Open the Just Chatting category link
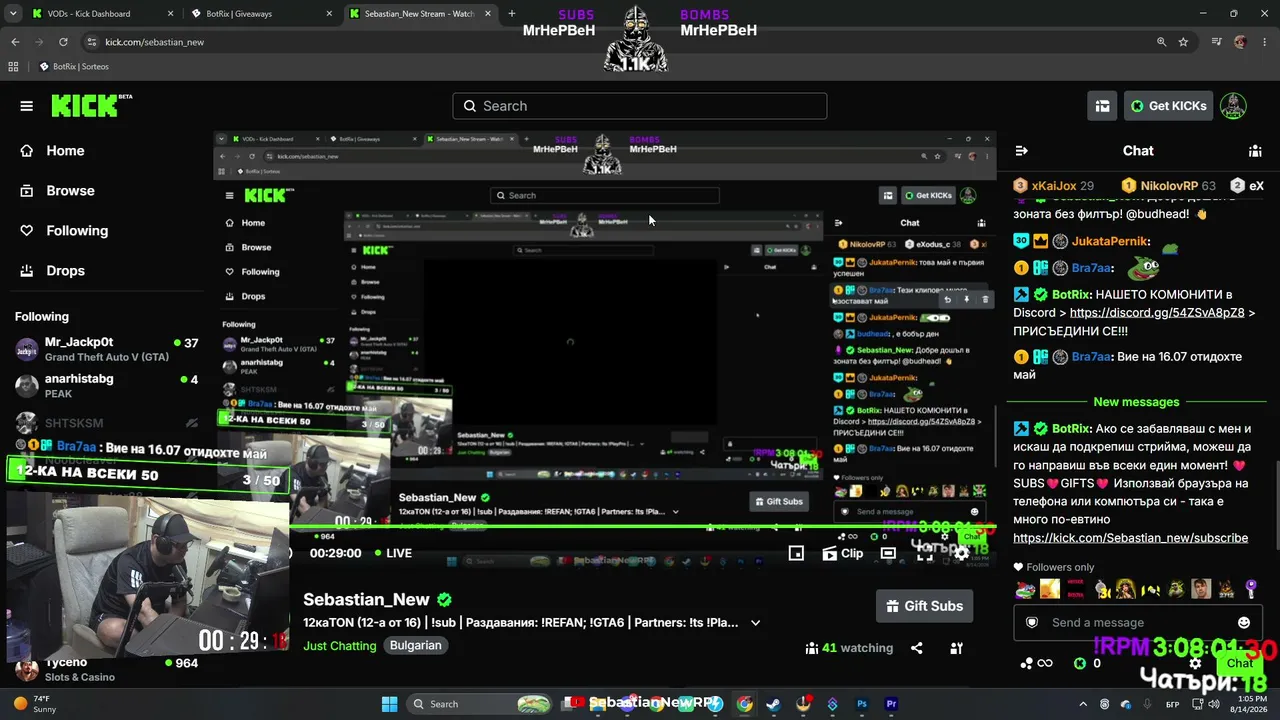Viewport: 1280px width, 720px height. pos(340,646)
